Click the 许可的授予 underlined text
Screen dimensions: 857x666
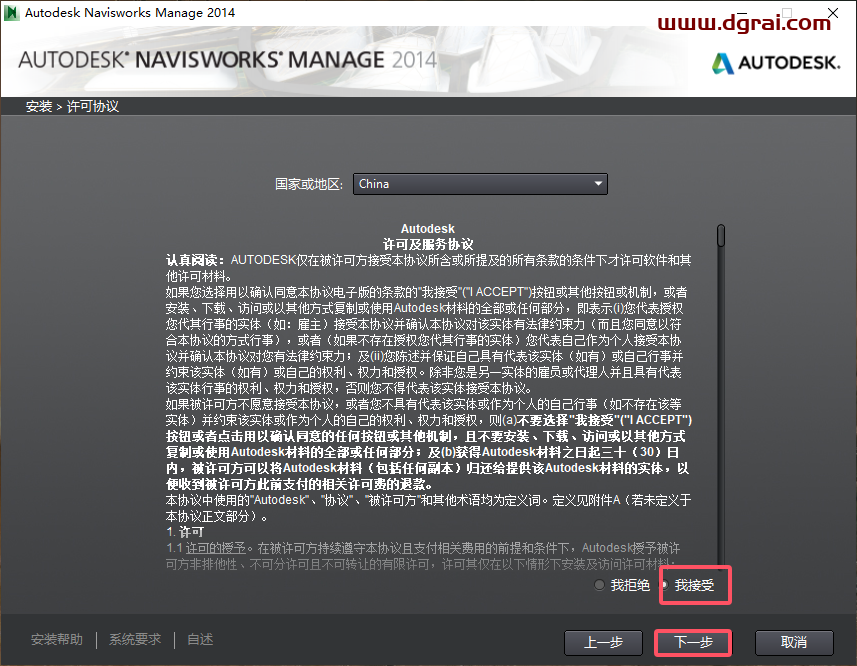215,548
